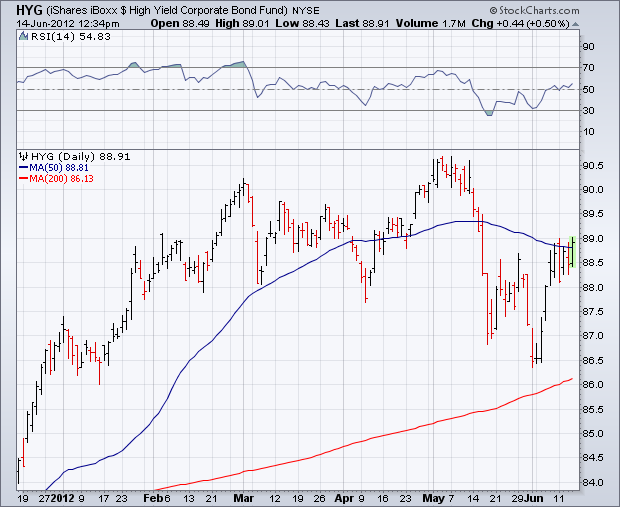Click the Chg +0.44 (+0.50%) value
Screen dimensions: 620x507
[520, 24]
